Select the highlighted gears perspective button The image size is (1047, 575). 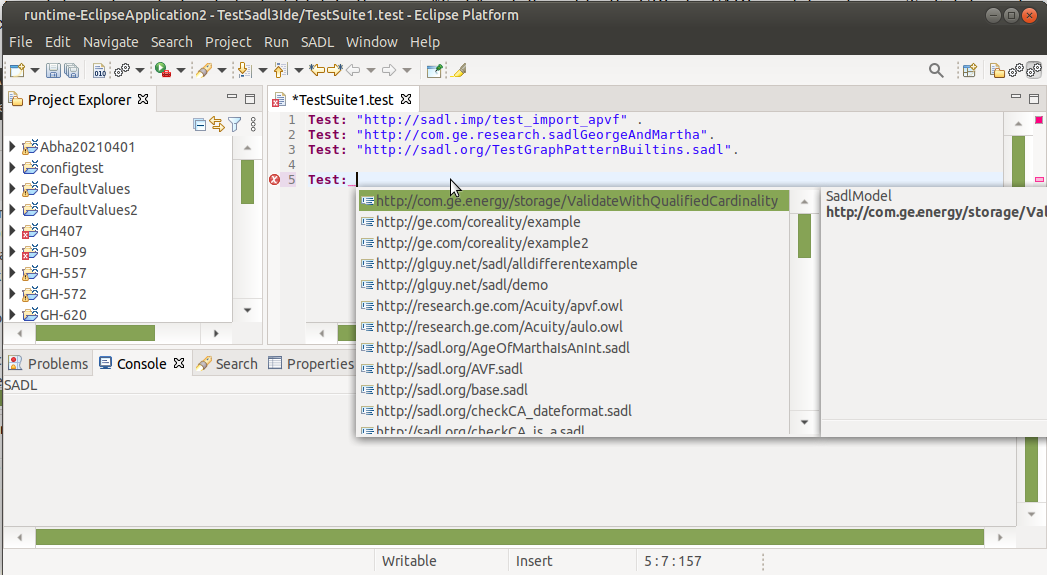pyautogui.click(x=1034, y=70)
